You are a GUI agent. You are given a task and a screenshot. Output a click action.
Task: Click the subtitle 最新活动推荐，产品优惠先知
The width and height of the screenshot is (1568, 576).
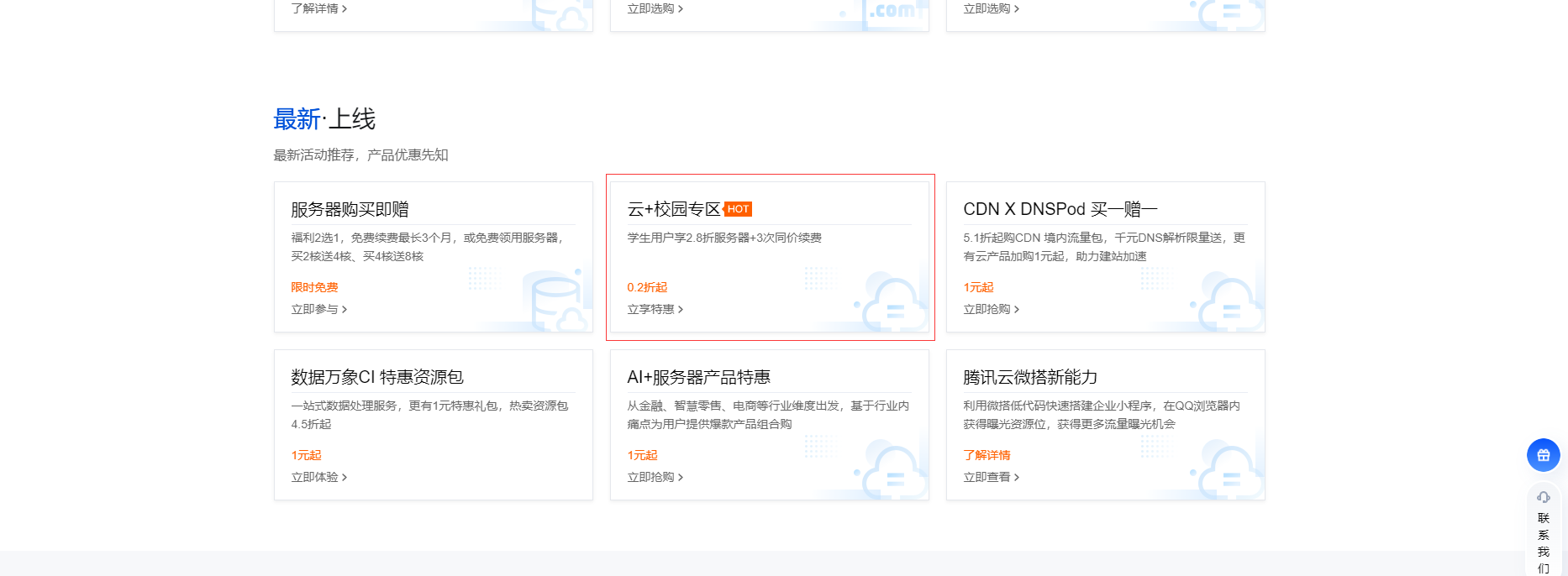[x=360, y=155]
